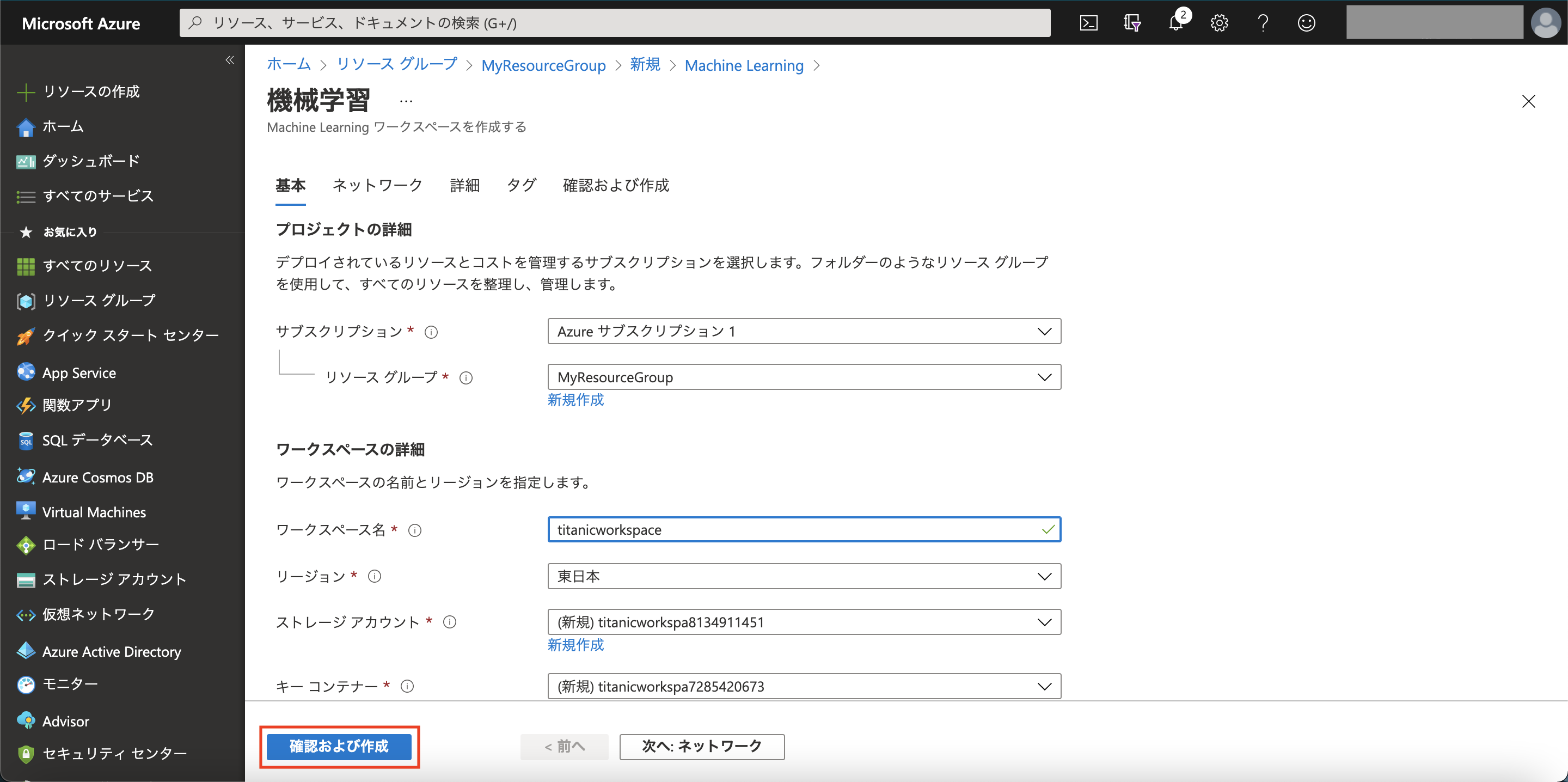1568x782 pixels.
Task: Open App Service from the sidebar
Action: [78, 372]
